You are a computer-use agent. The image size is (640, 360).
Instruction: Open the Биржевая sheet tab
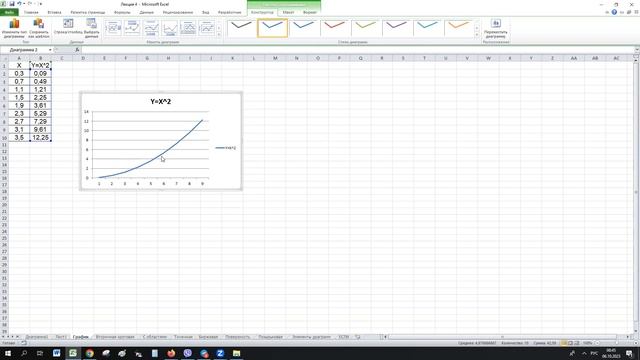pos(208,337)
